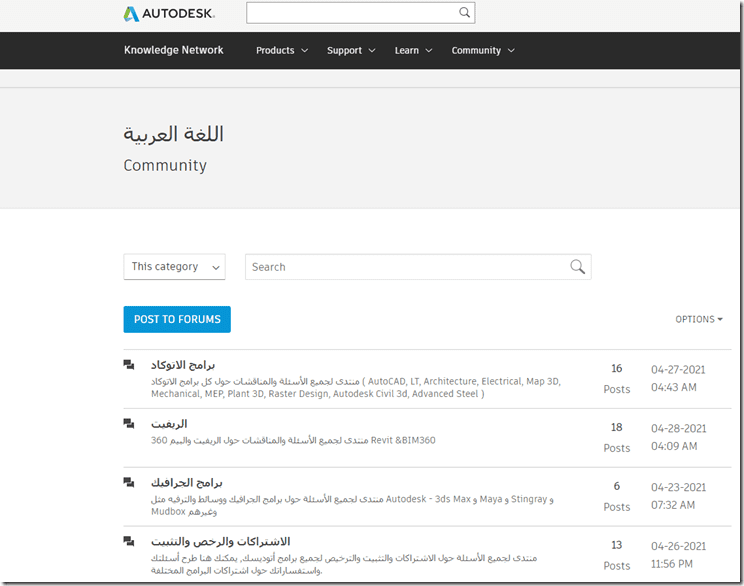744x586 pixels.
Task: Click the top Autodesk search input field
Action: point(351,13)
